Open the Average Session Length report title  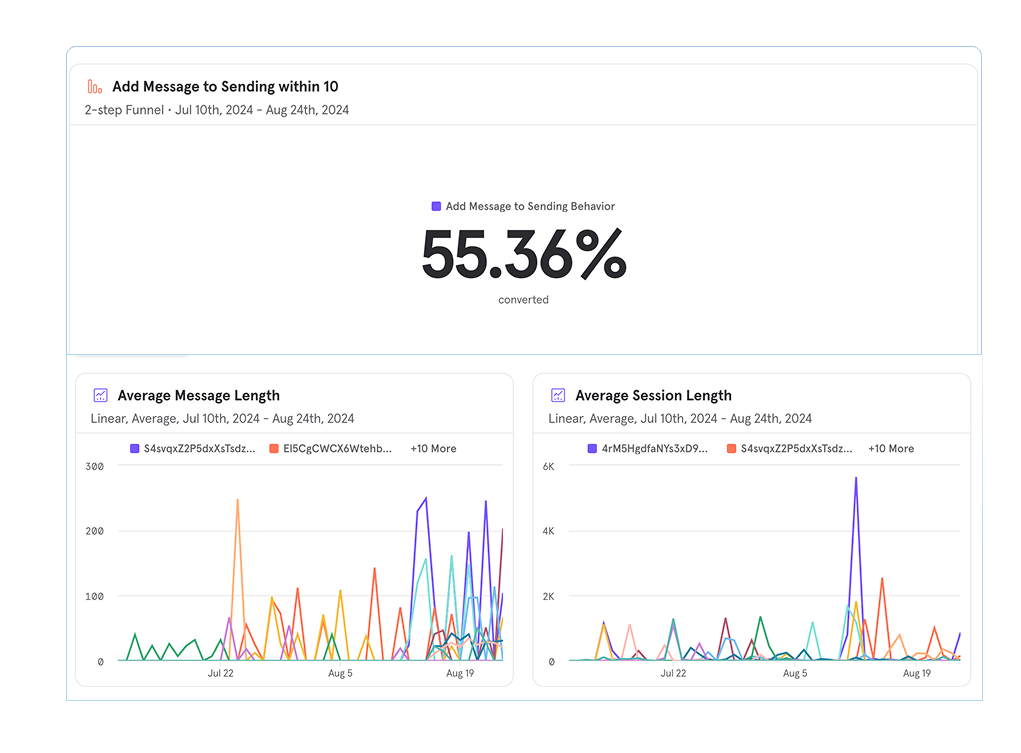pos(653,395)
